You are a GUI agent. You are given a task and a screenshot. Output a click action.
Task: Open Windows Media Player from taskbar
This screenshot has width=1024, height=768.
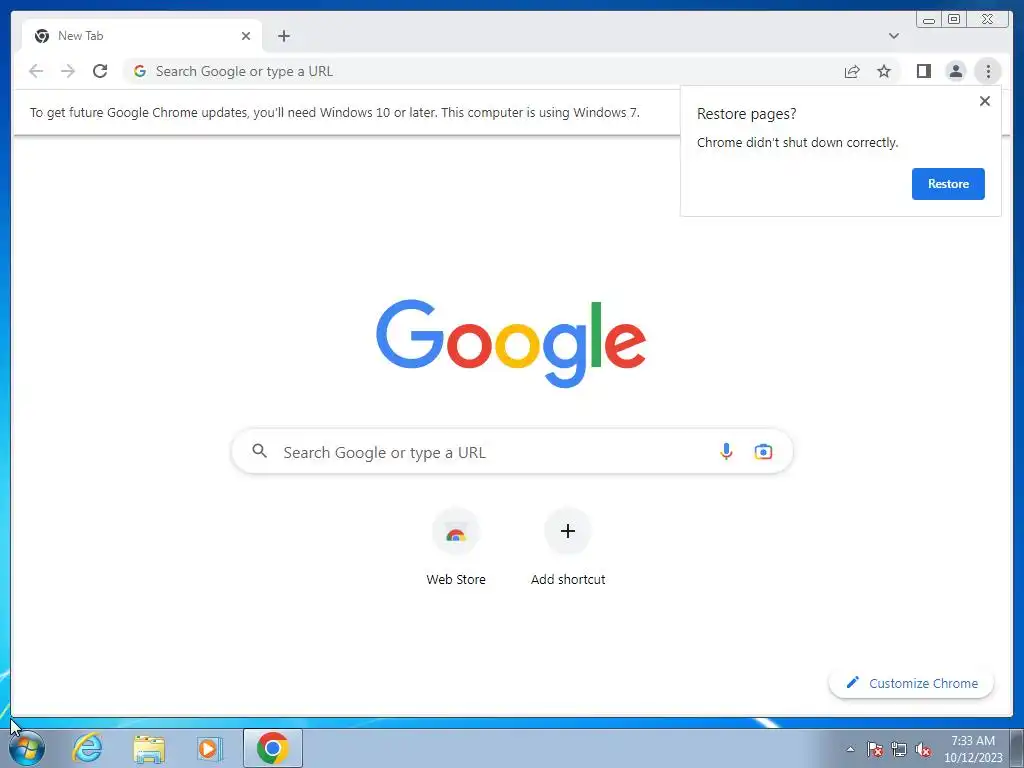tap(210, 748)
